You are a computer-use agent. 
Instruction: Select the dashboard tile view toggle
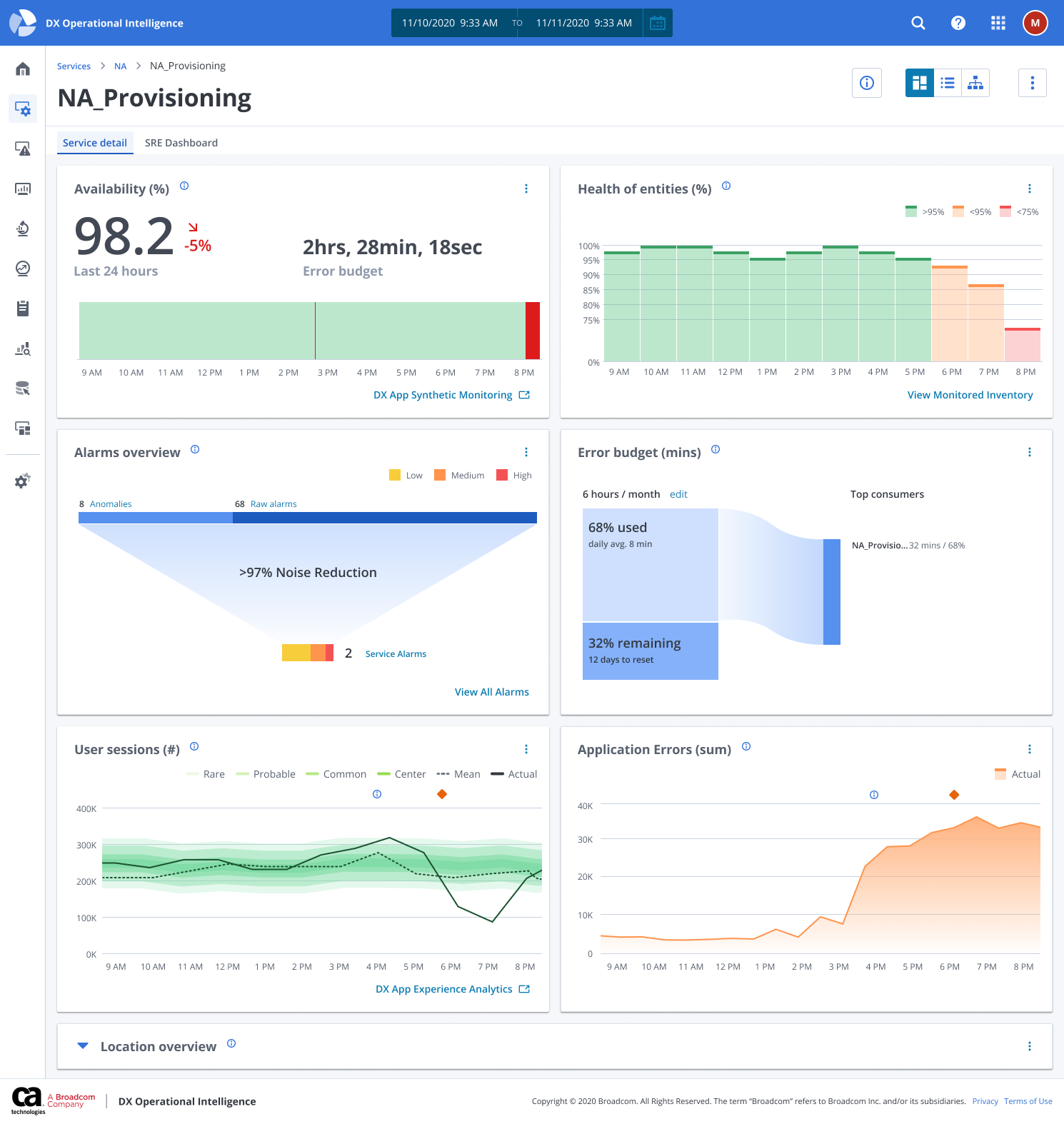point(920,83)
